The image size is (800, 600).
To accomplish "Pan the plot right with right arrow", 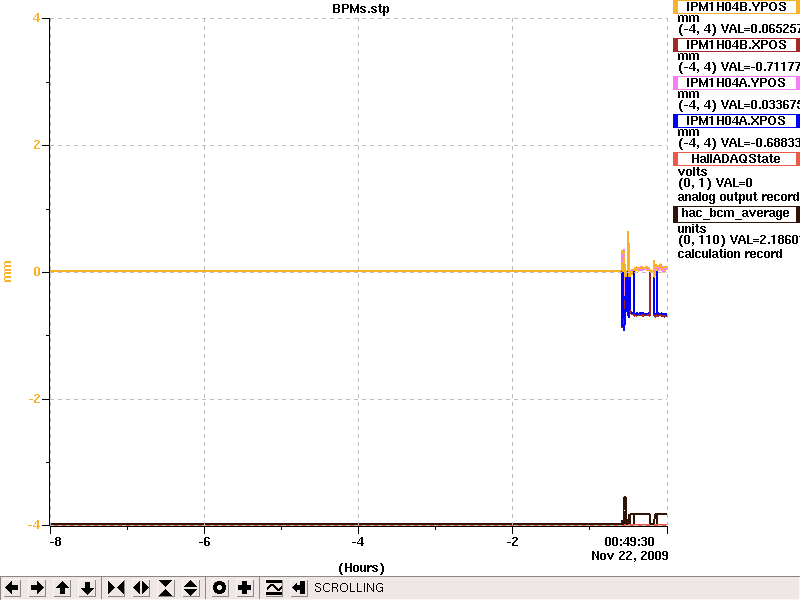I will click(37, 588).
